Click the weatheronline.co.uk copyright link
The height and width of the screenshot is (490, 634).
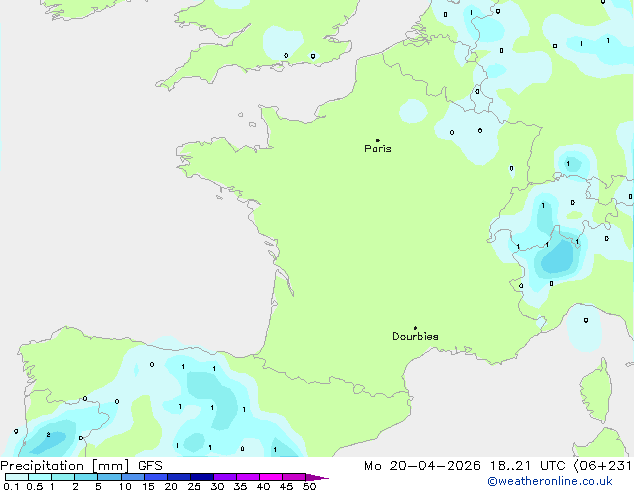point(550,481)
